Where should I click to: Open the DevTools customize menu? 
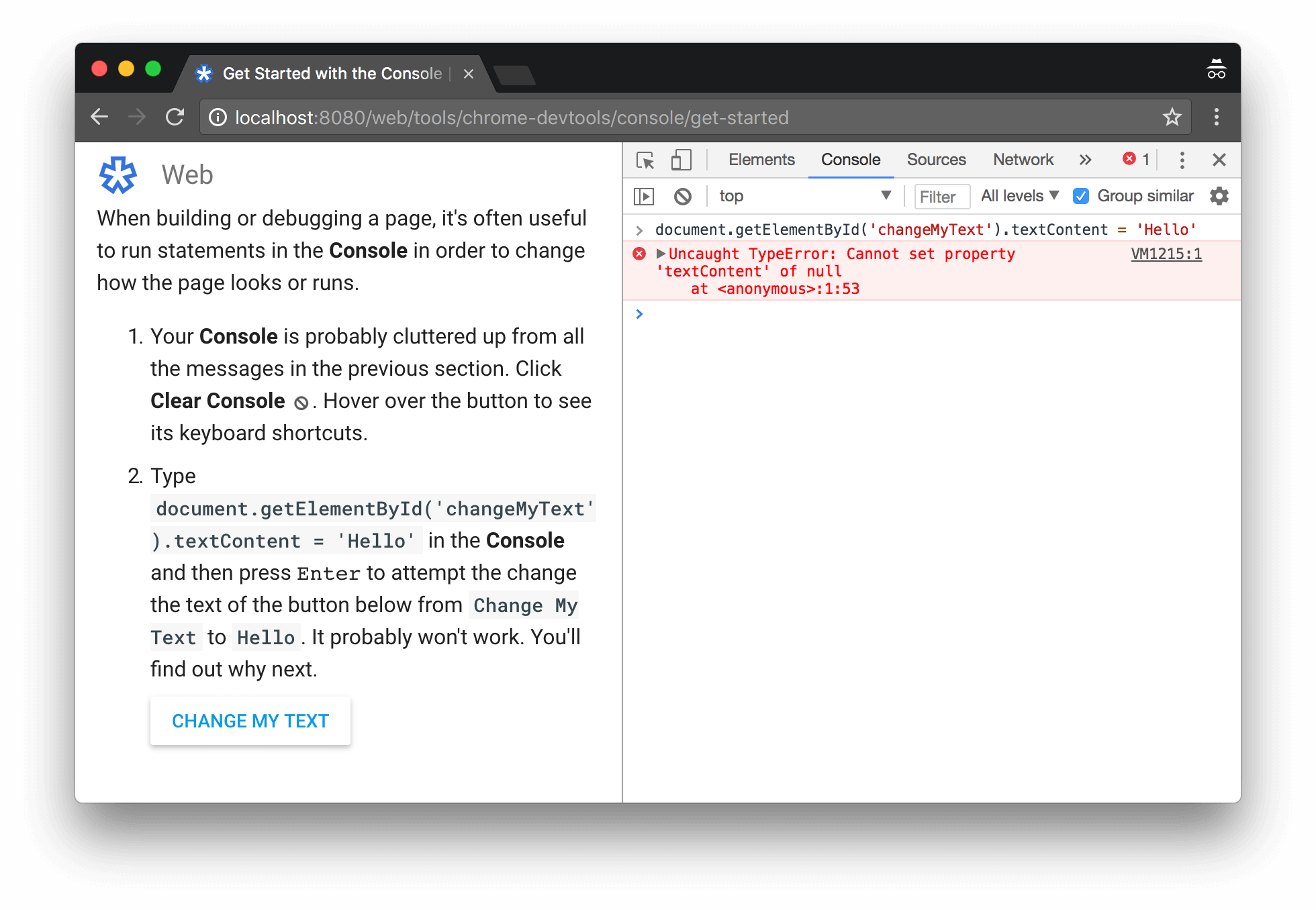[1182, 160]
